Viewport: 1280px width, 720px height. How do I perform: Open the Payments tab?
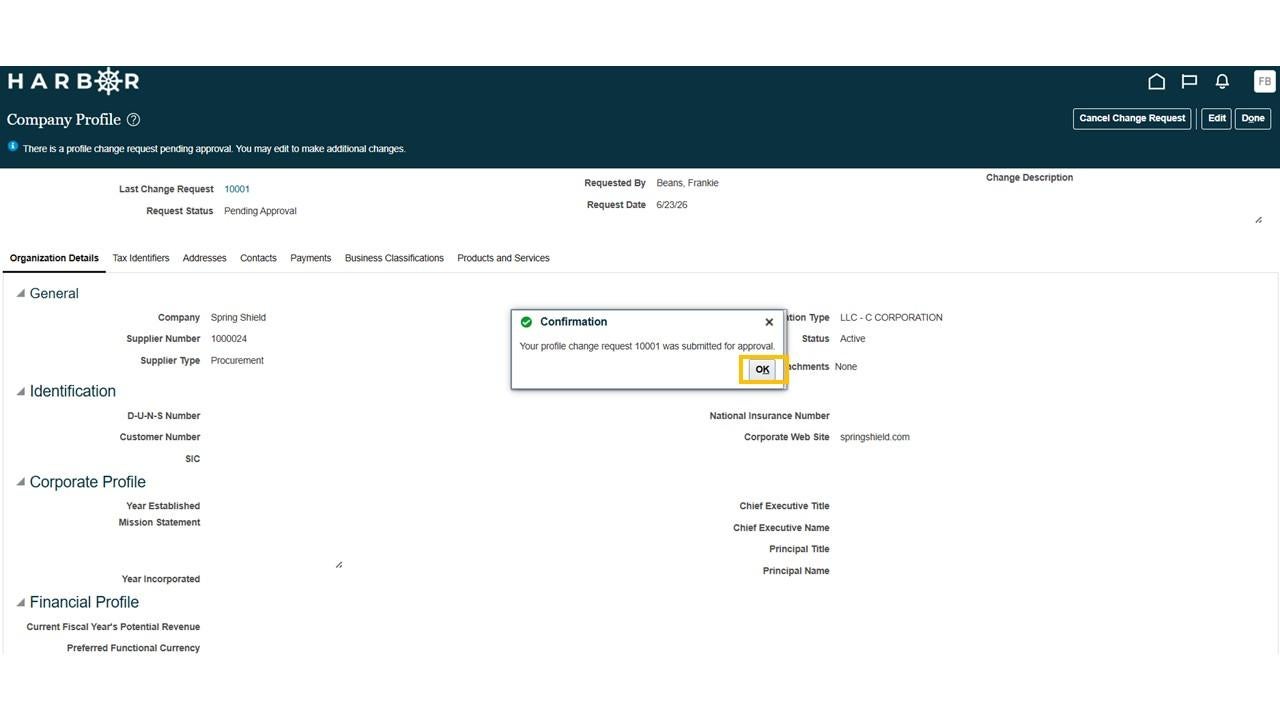point(311,258)
